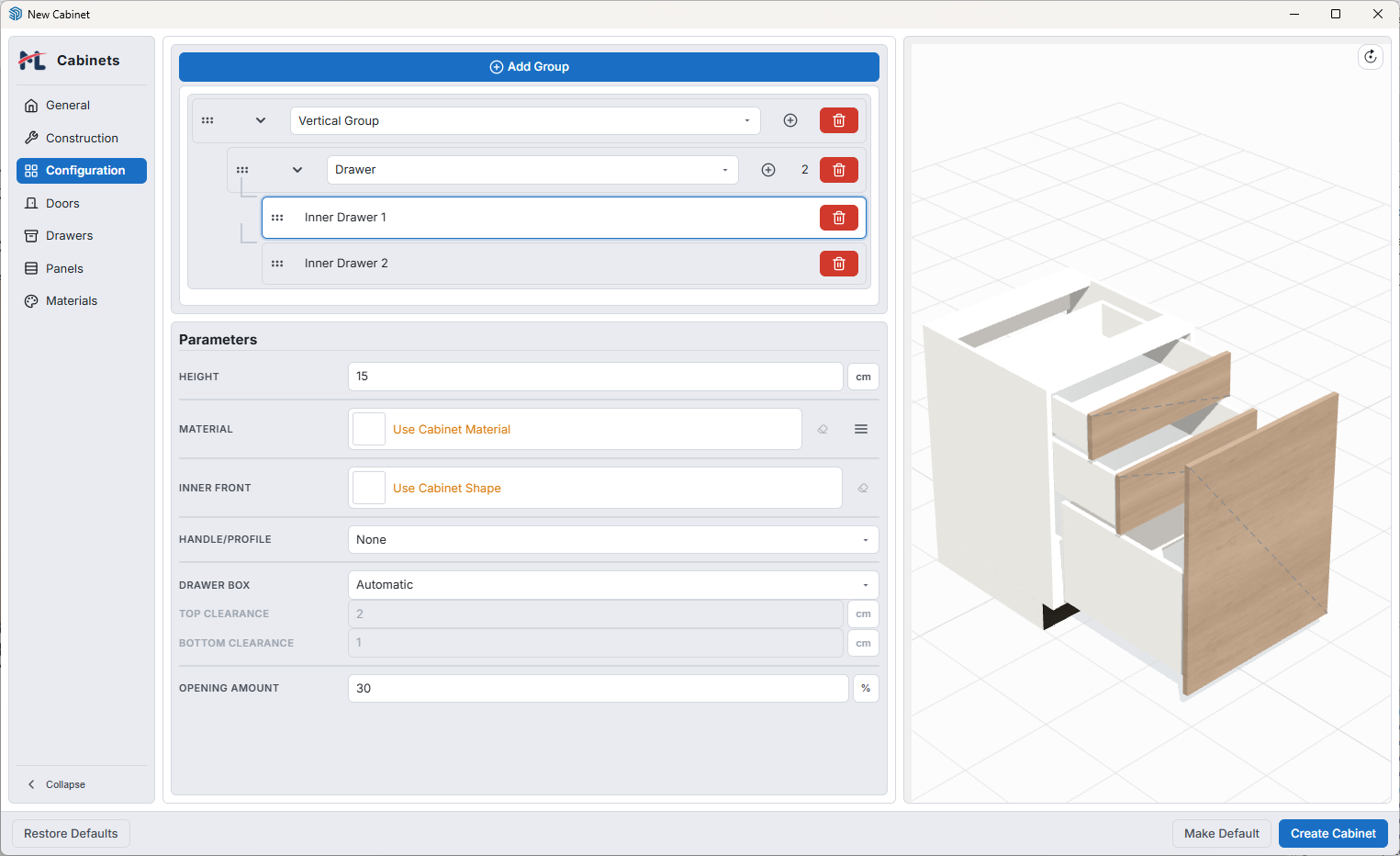This screenshot has width=1400, height=856.
Task: Click the plus icon beside Vertical Group
Action: point(790,120)
